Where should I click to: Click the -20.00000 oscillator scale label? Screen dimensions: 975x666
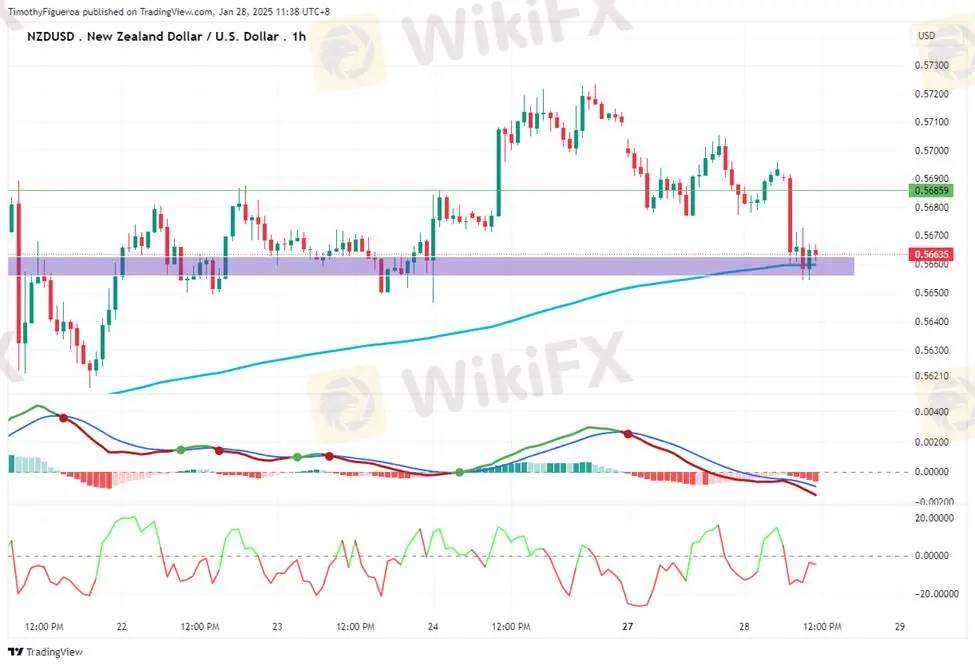936,594
